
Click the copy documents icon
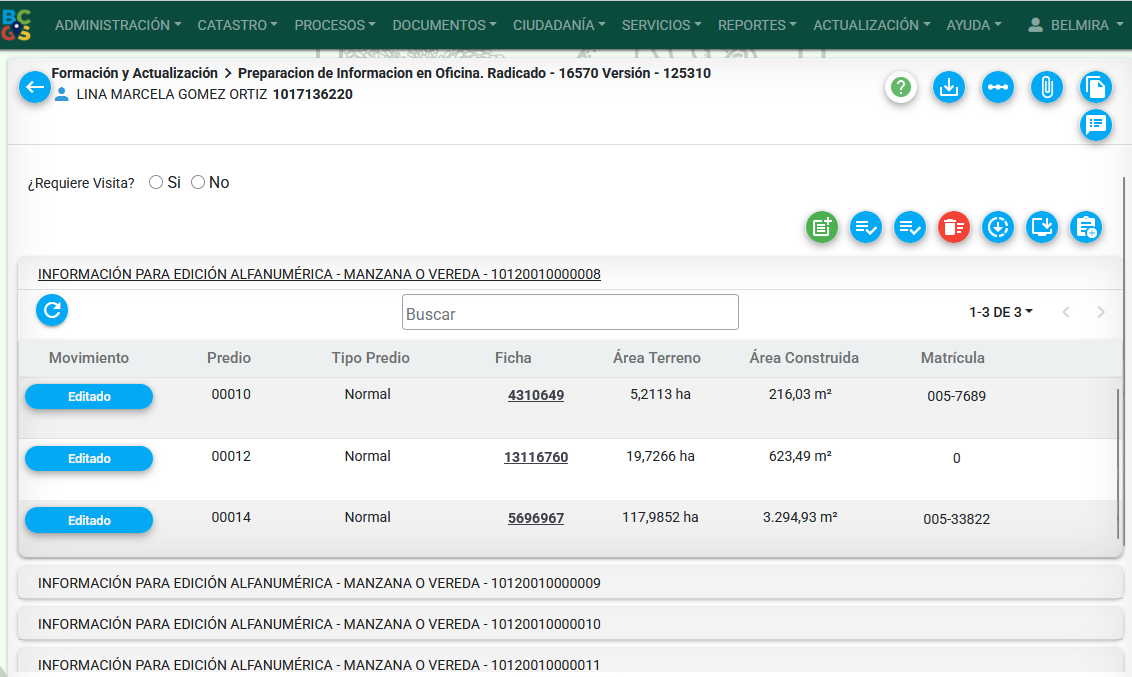pyautogui.click(x=1096, y=88)
